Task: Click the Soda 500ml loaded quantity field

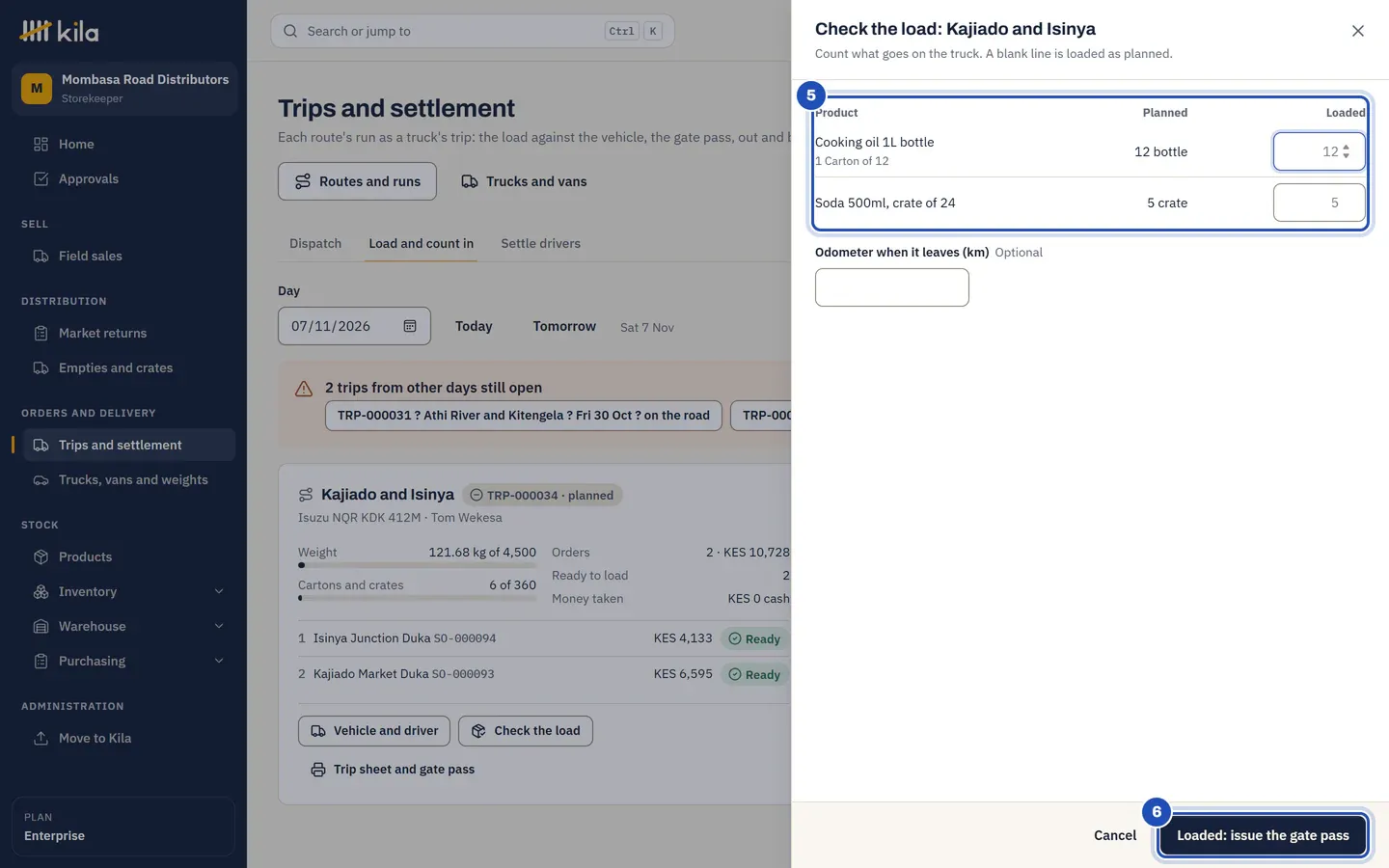Action: 1319,203
